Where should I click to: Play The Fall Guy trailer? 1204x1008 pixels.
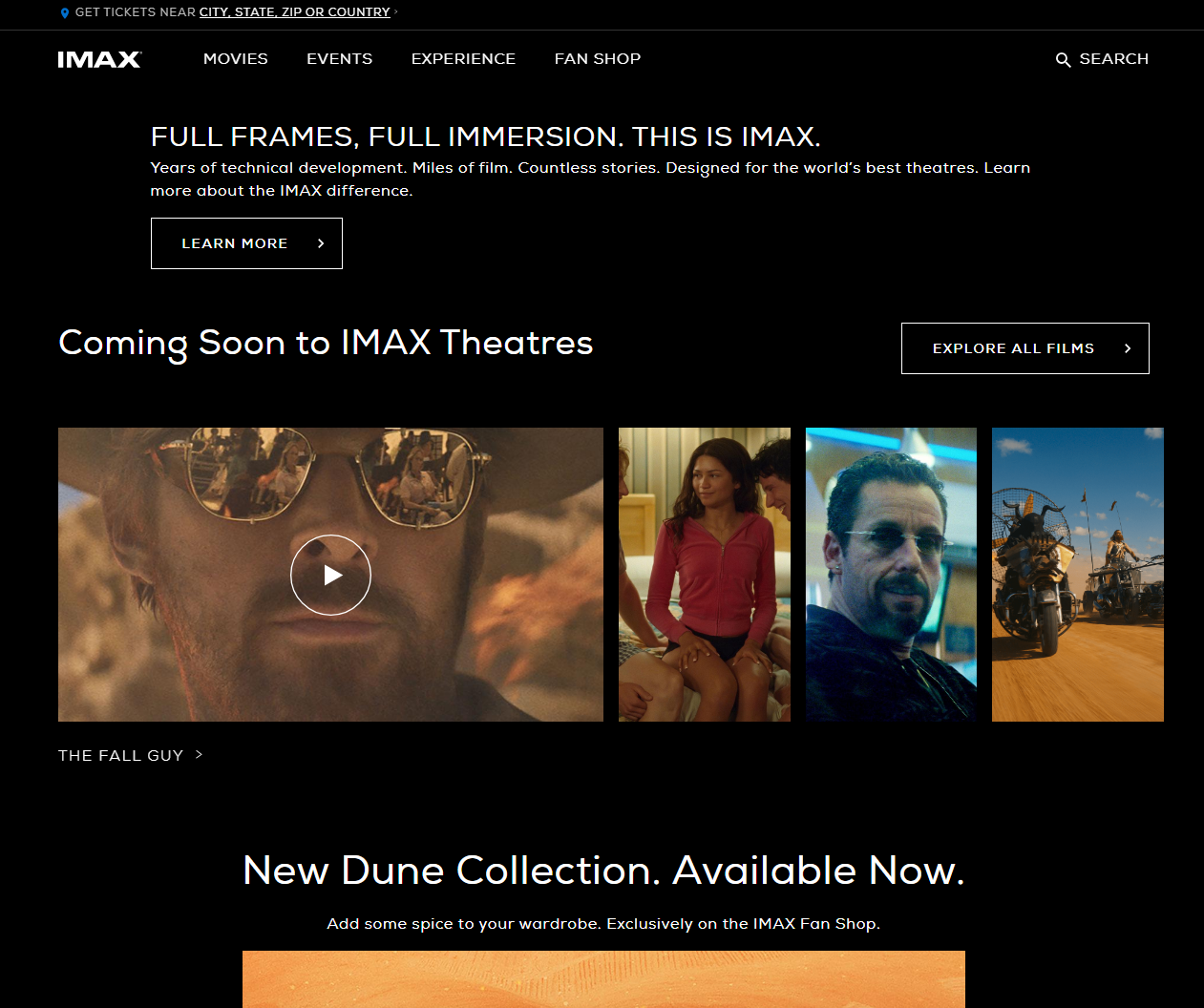click(330, 575)
